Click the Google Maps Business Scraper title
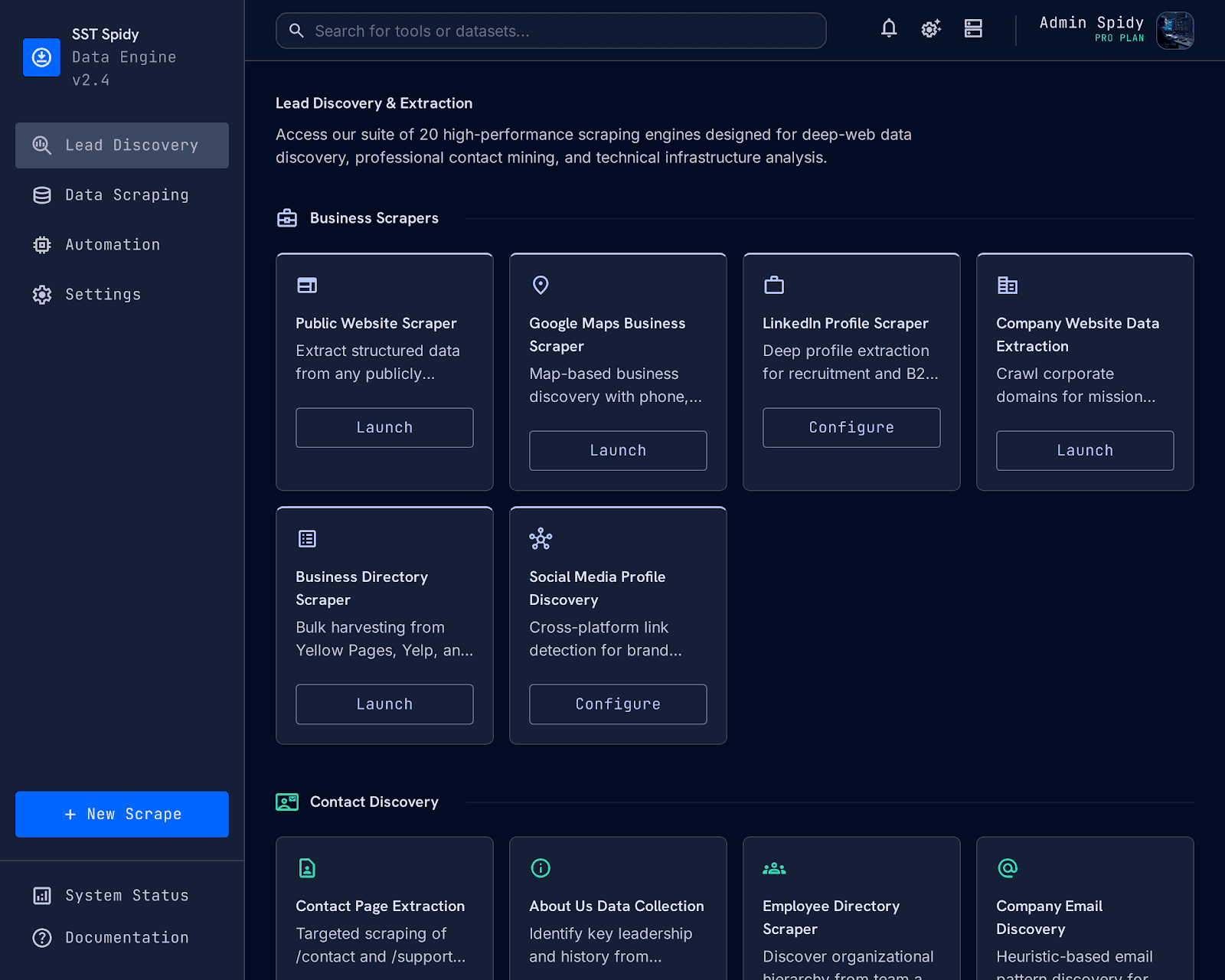Image resolution: width=1225 pixels, height=980 pixels. (x=607, y=335)
